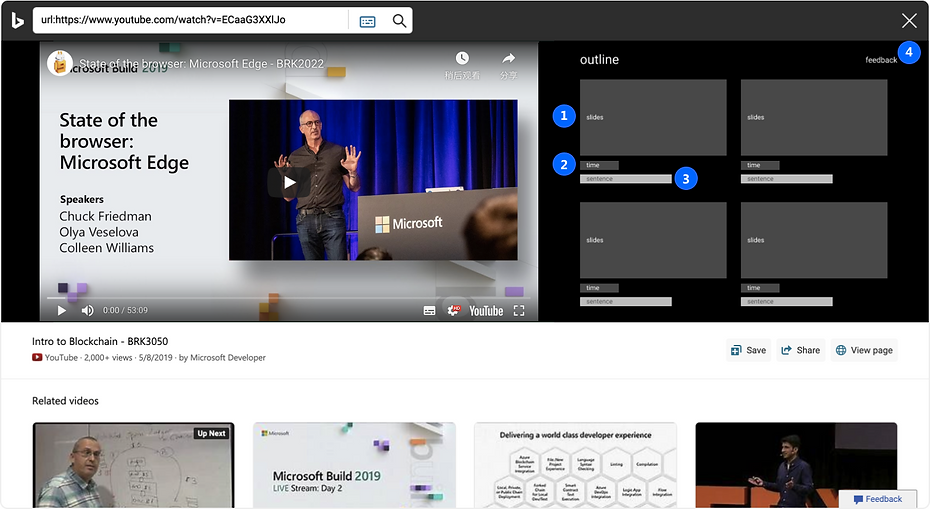Image resolution: width=930 pixels, height=509 pixels.
Task: Click the YouTube logo in player
Action: 486,311
